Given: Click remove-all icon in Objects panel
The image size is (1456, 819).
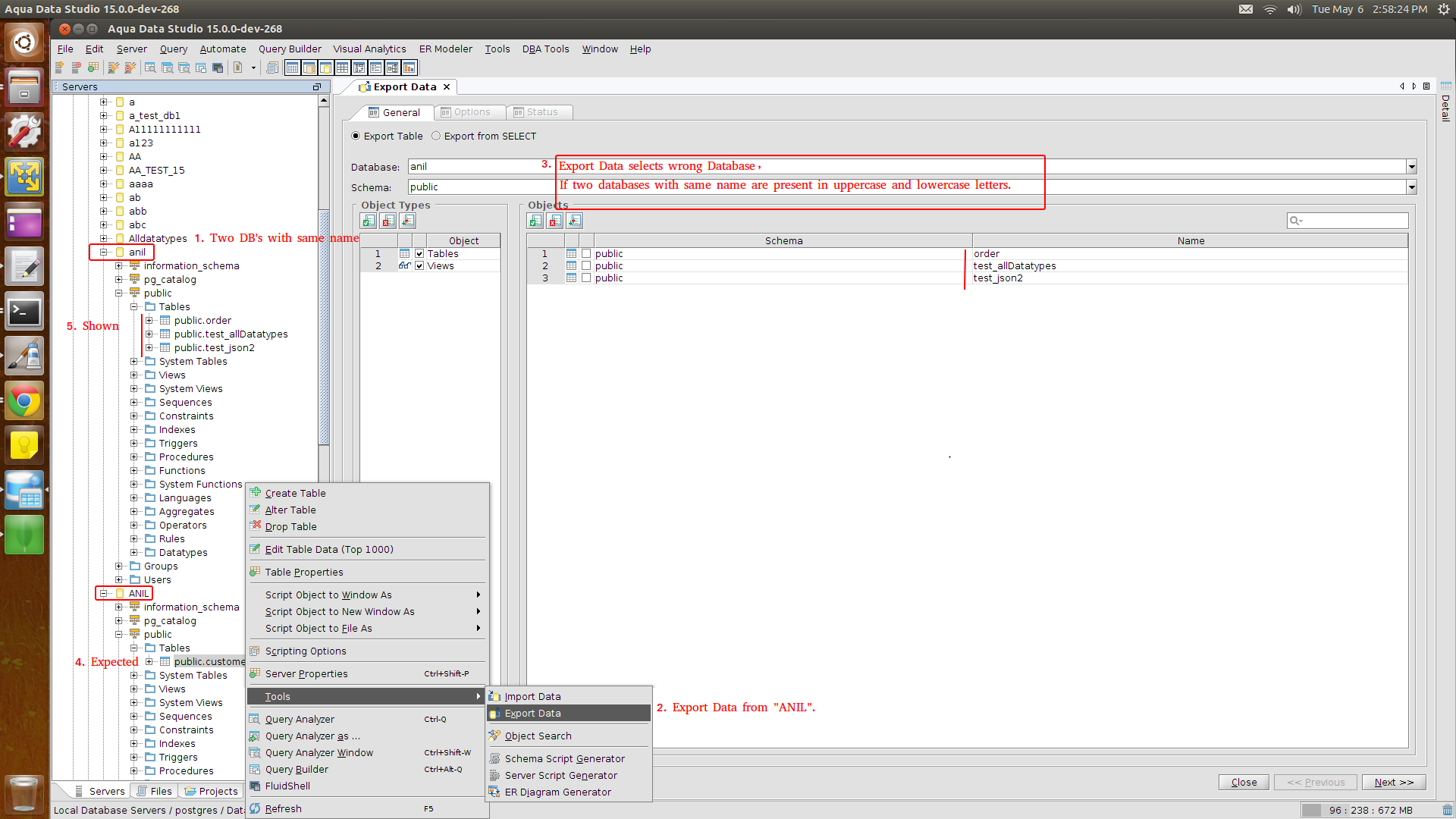Looking at the screenshot, I should click(555, 221).
